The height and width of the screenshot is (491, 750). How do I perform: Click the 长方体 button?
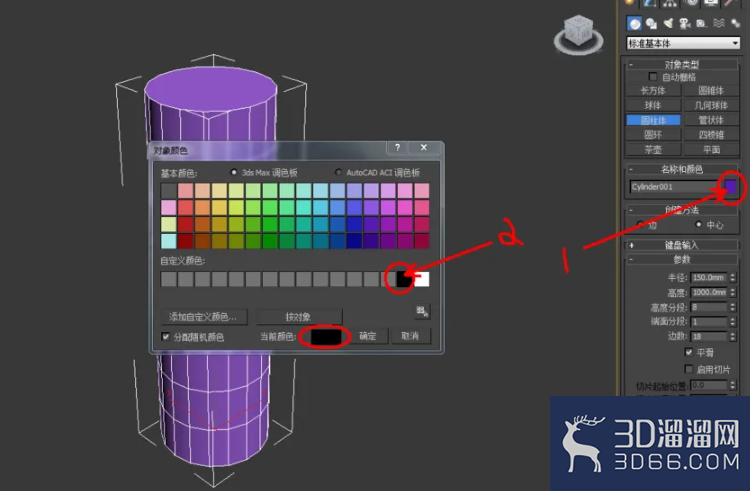click(x=653, y=90)
